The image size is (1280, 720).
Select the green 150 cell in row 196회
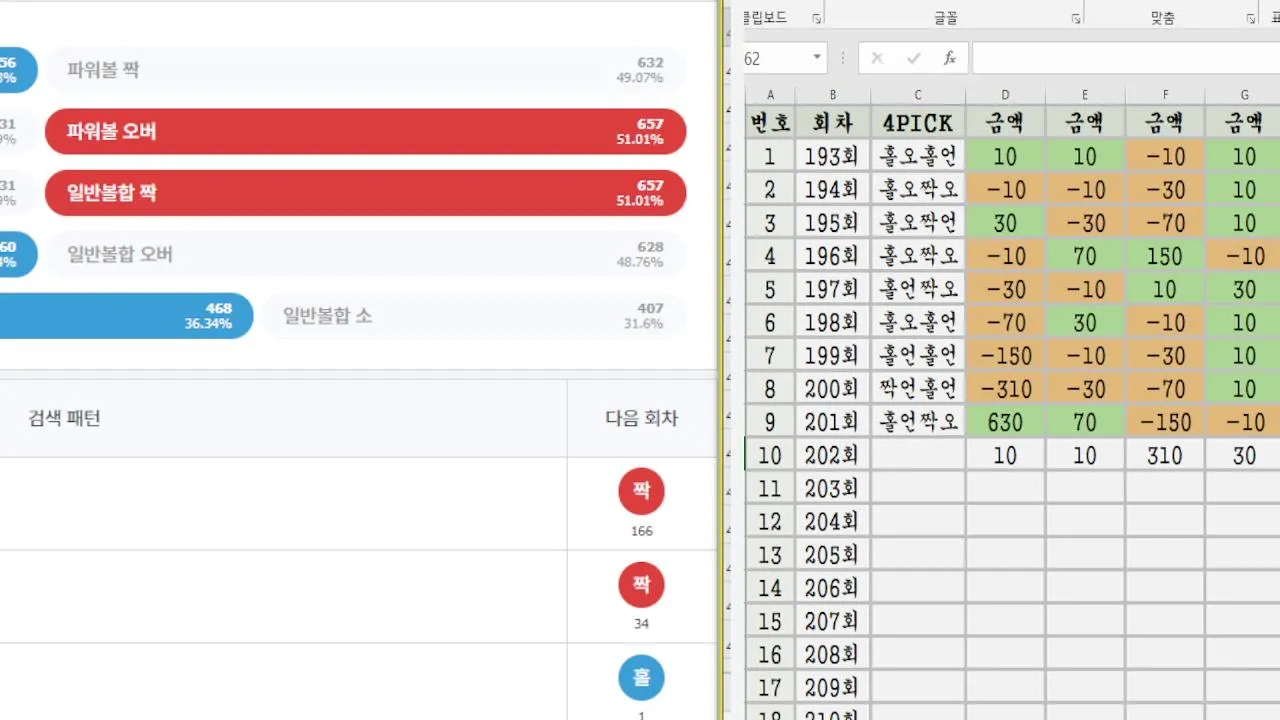click(x=1165, y=256)
